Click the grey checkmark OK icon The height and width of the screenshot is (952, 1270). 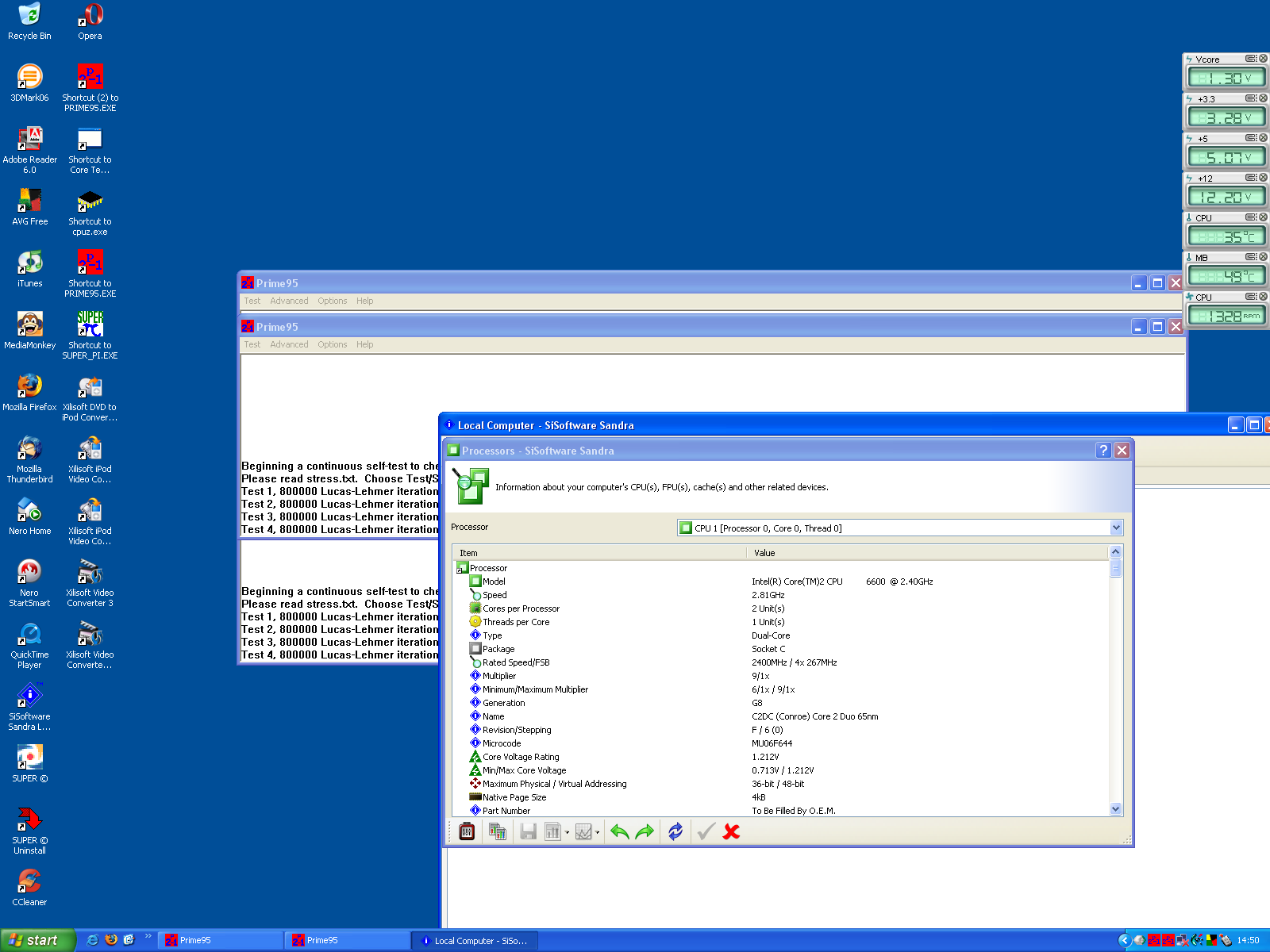click(706, 831)
